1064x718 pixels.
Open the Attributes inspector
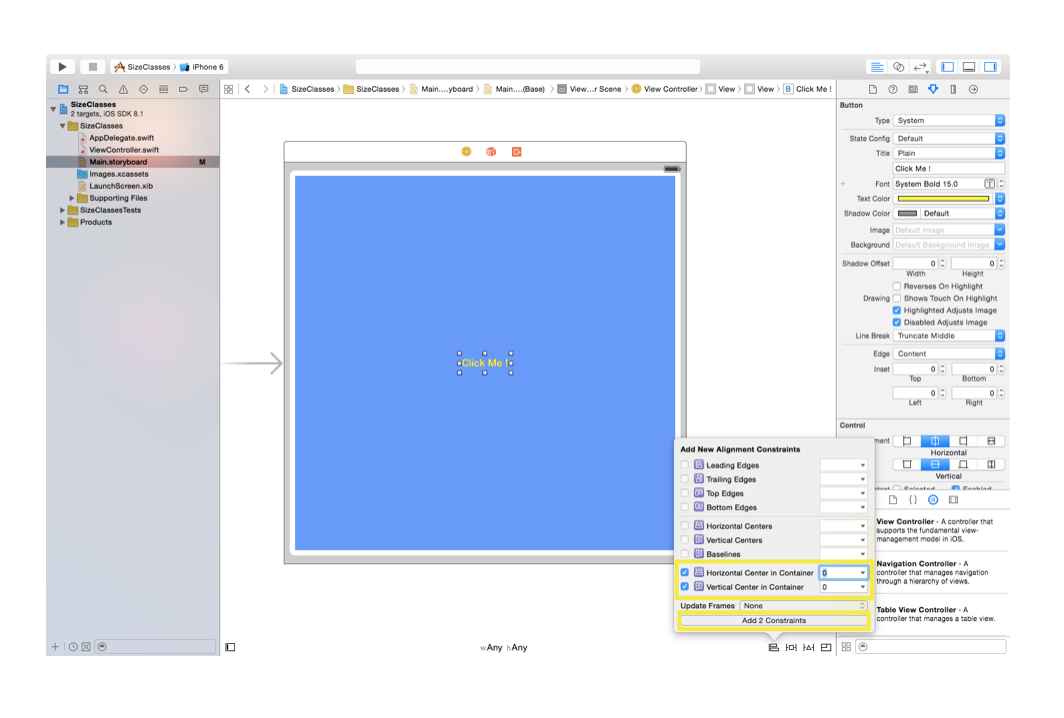(933, 90)
